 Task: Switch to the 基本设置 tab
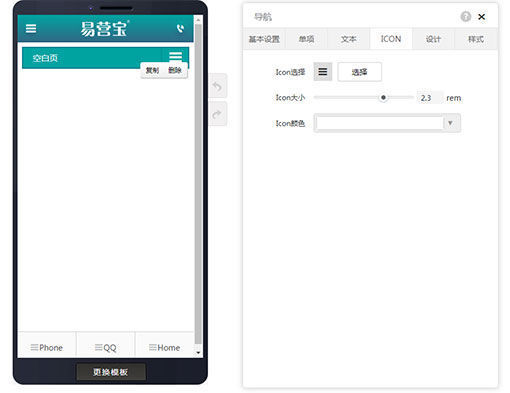click(x=264, y=39)
